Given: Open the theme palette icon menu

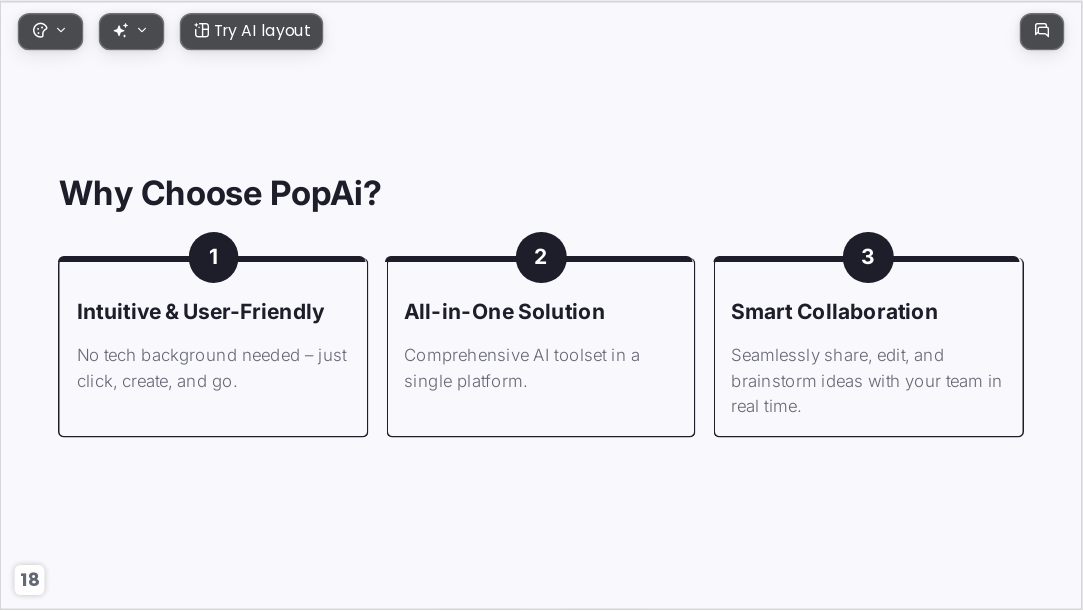Looking at the screenshot, I should [x=40, y=30].
